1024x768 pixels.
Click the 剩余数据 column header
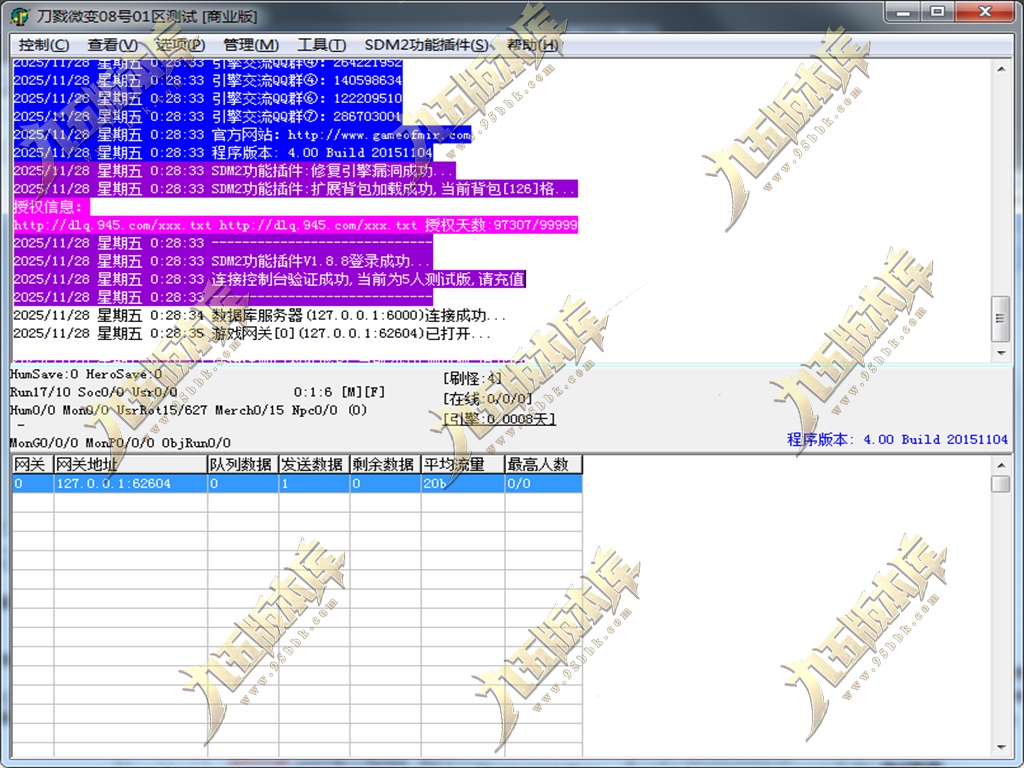tap(385, 464)
